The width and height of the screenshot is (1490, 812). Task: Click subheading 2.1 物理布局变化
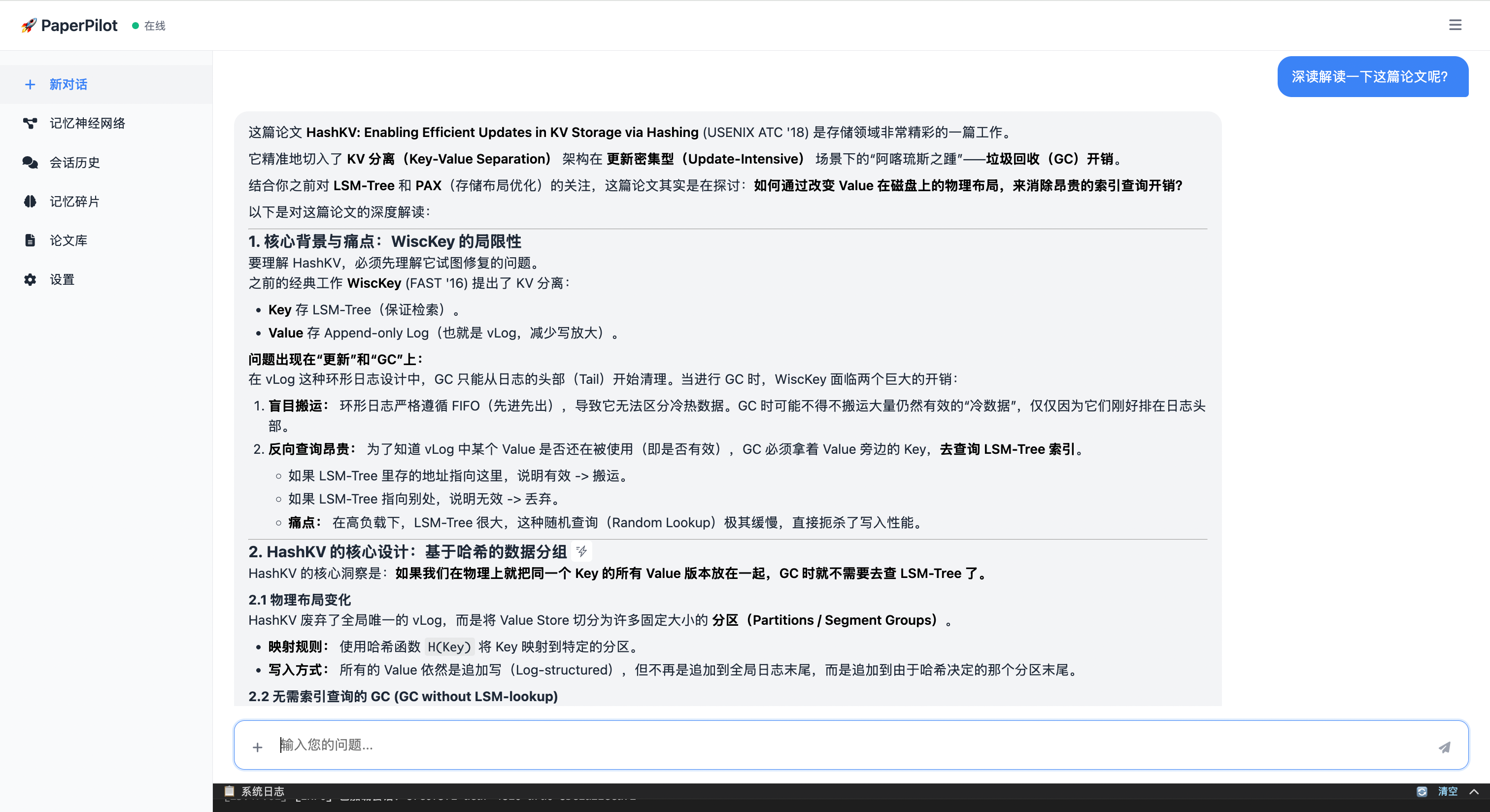[x=300, y=600]
